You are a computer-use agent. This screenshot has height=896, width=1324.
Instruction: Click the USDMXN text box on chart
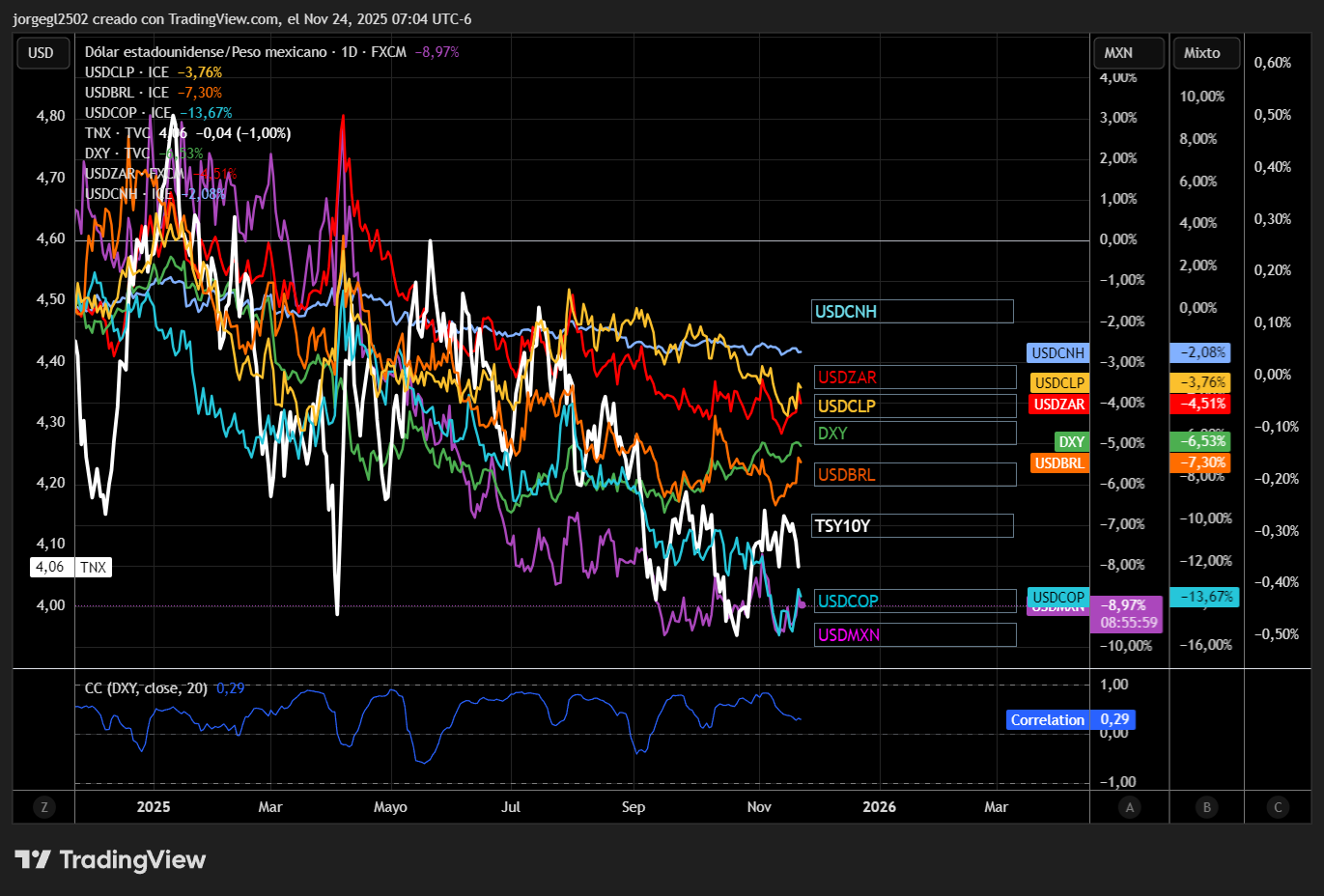(x=916, y=634)
